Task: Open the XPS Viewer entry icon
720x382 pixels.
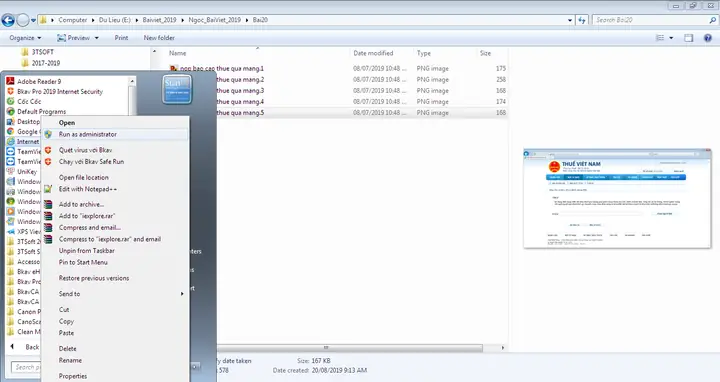Action: [x=11, y=231]
